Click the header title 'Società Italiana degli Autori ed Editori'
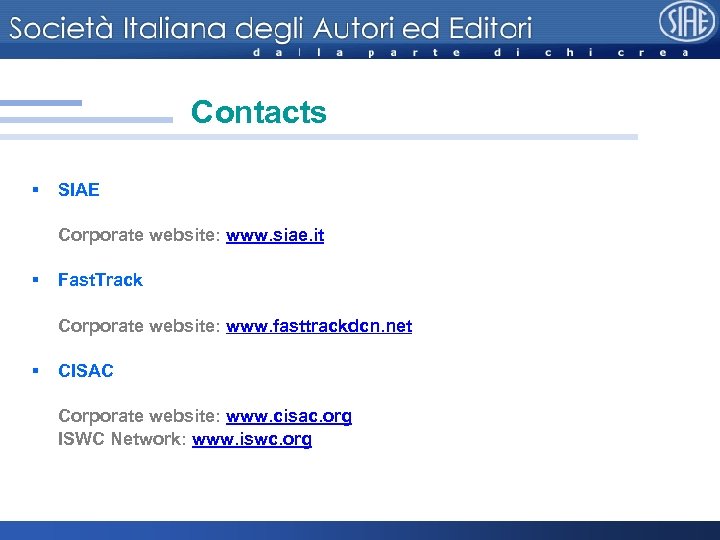This screenshot has height=540, width=720. [x=270, y=28]
